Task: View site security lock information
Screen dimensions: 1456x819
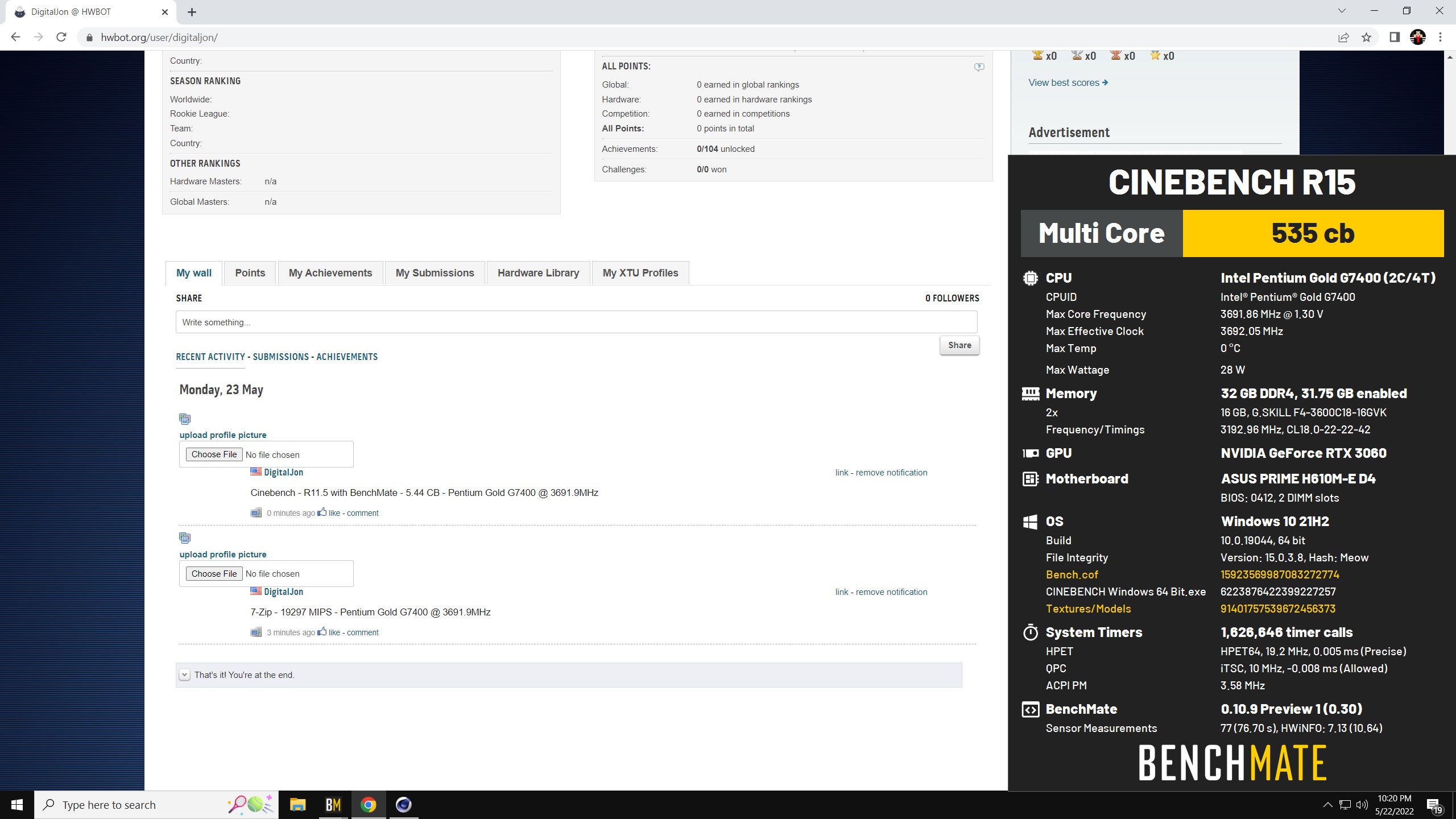Action: click(89, 38)
